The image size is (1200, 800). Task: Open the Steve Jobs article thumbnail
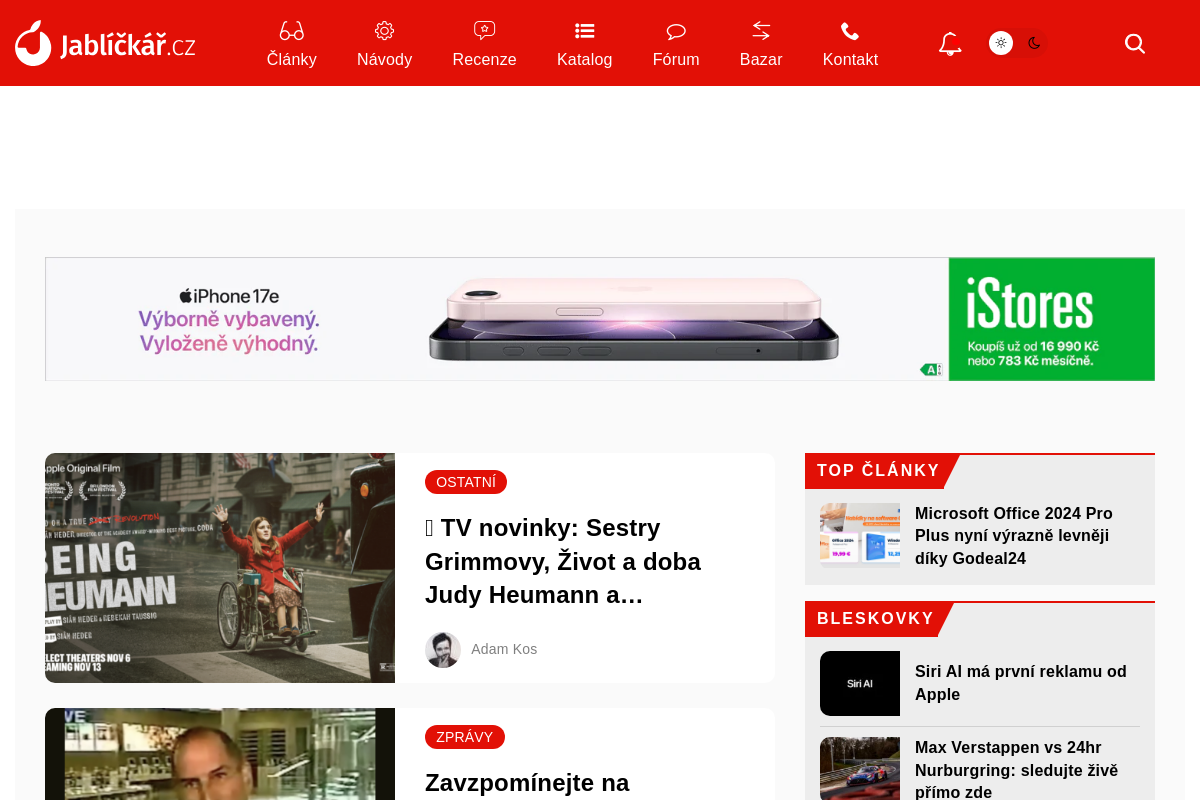point(220,754)
